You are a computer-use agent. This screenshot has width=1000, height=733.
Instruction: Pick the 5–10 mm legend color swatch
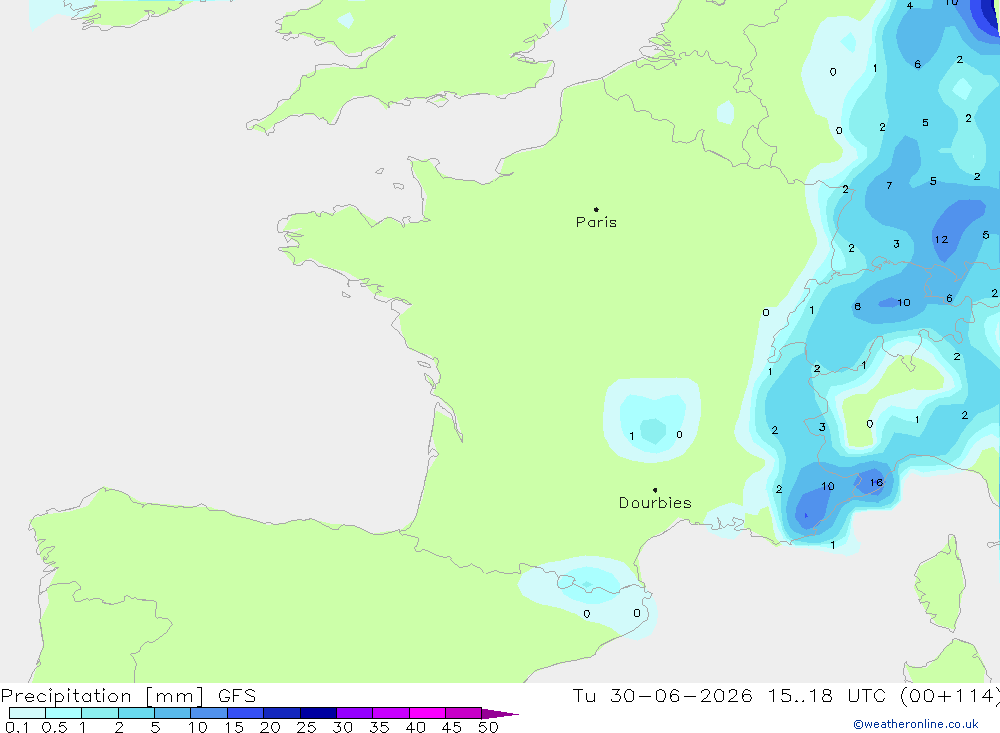pyautogui.click(x=172, y=713)
